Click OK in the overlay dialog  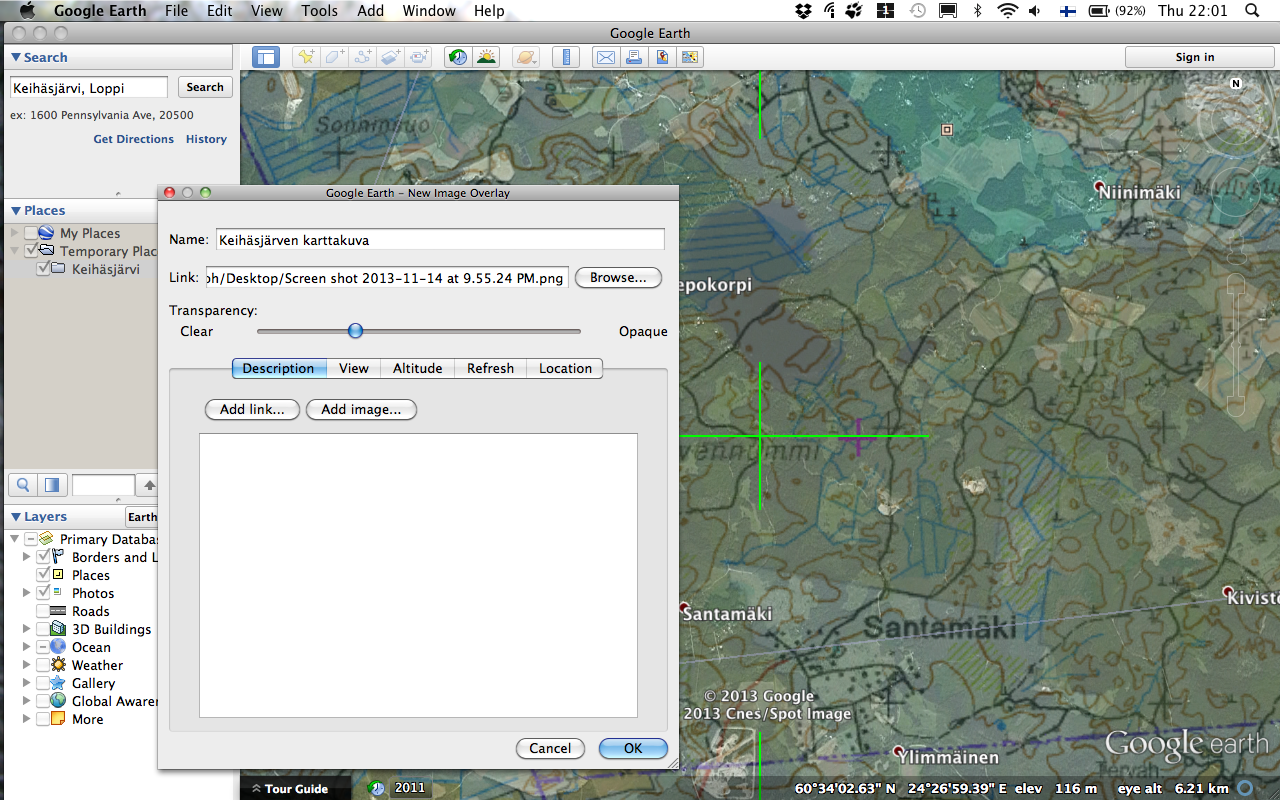[633, 748]
